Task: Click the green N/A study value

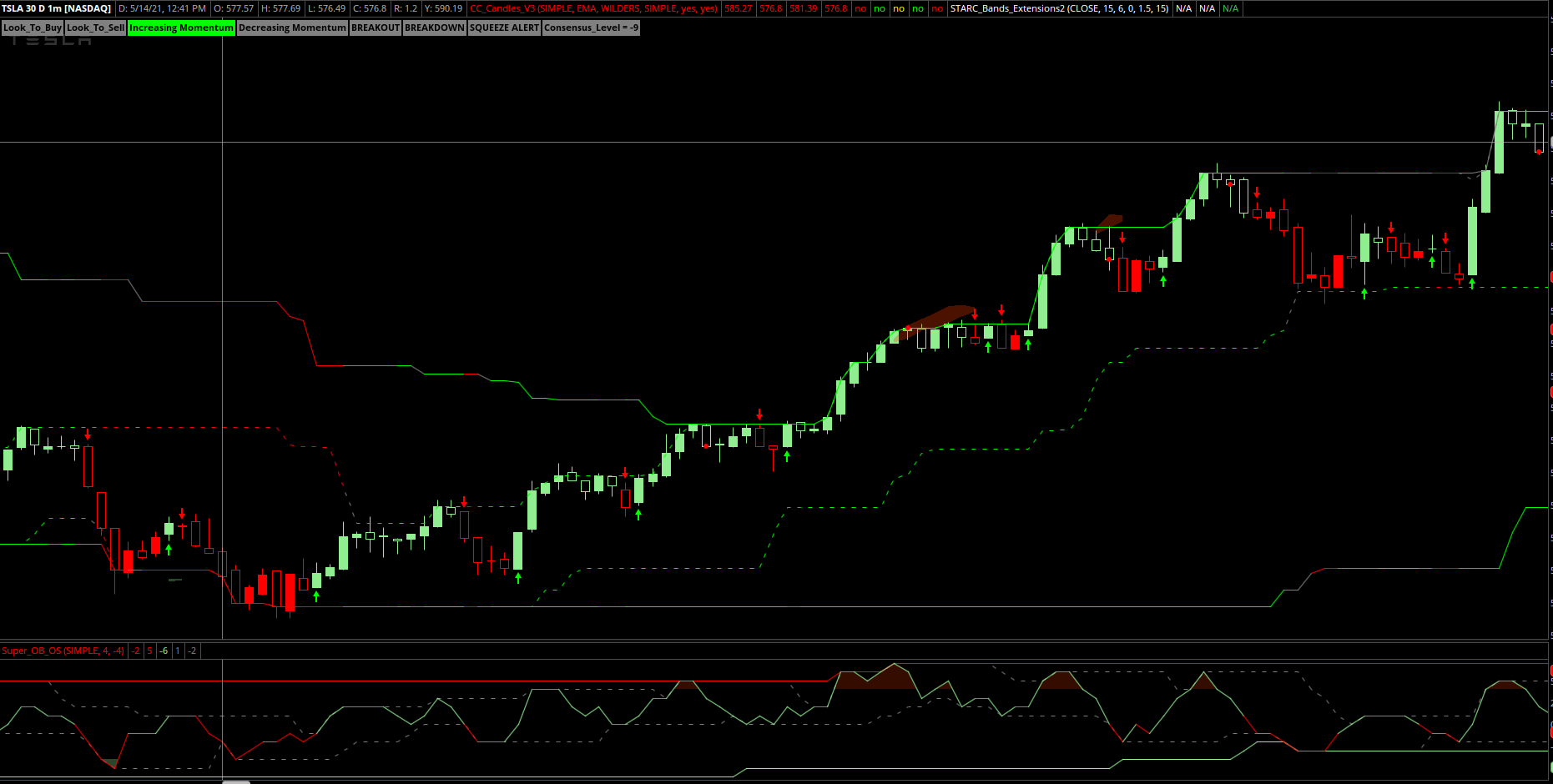Action: coord(1230,8)
